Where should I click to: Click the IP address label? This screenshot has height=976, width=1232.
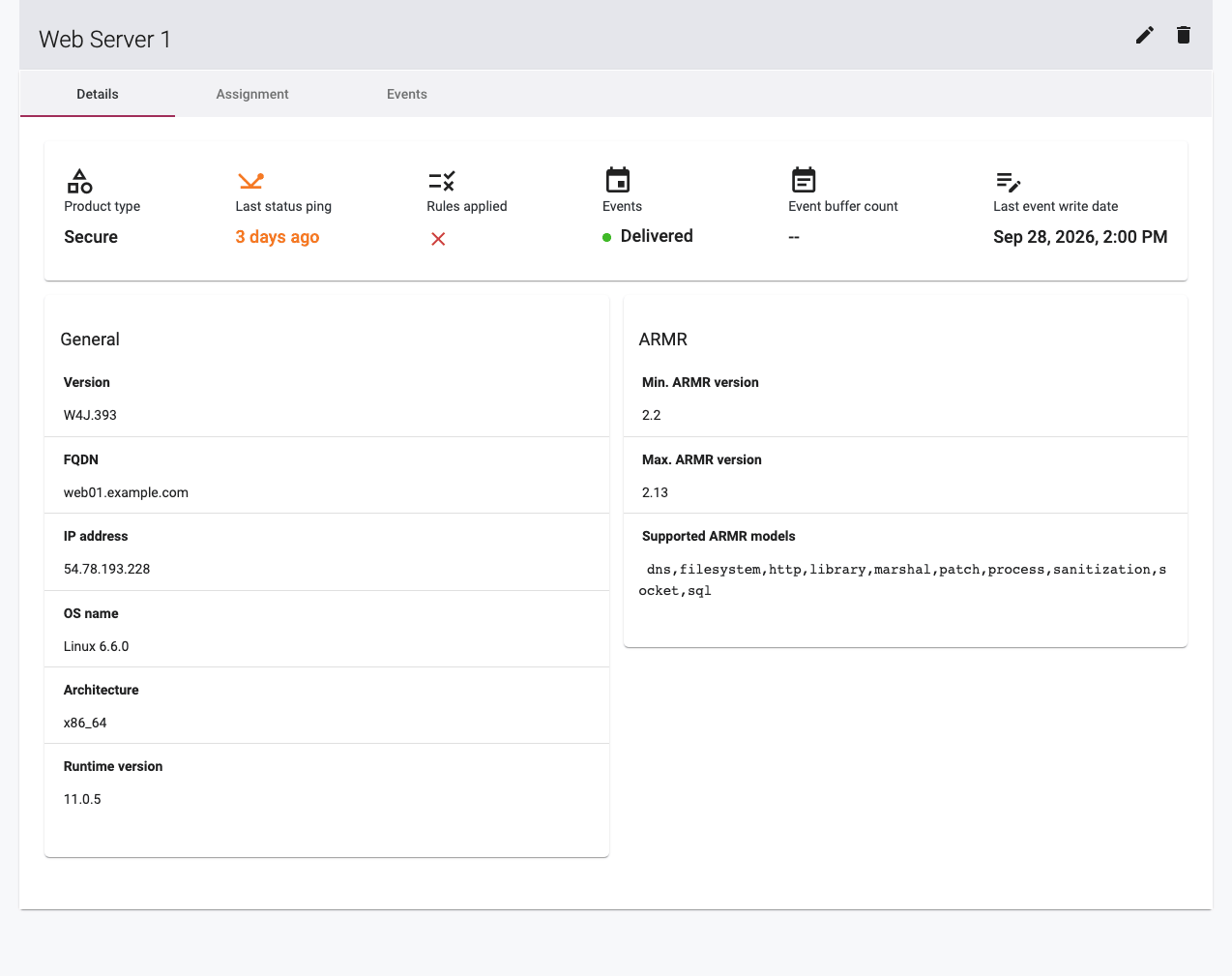point(96,536)
